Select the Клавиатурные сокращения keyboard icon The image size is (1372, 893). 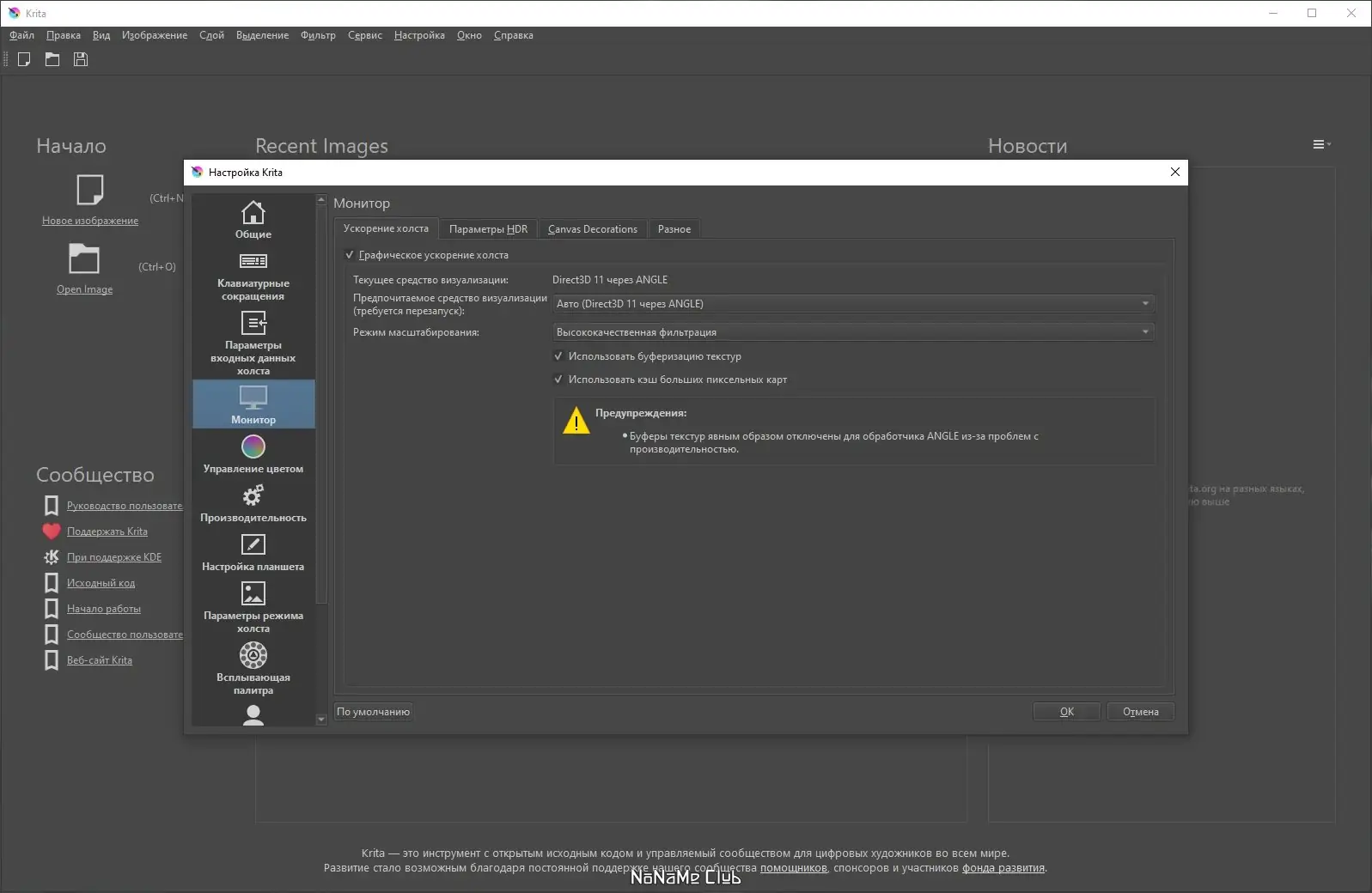tap(253, 261)
